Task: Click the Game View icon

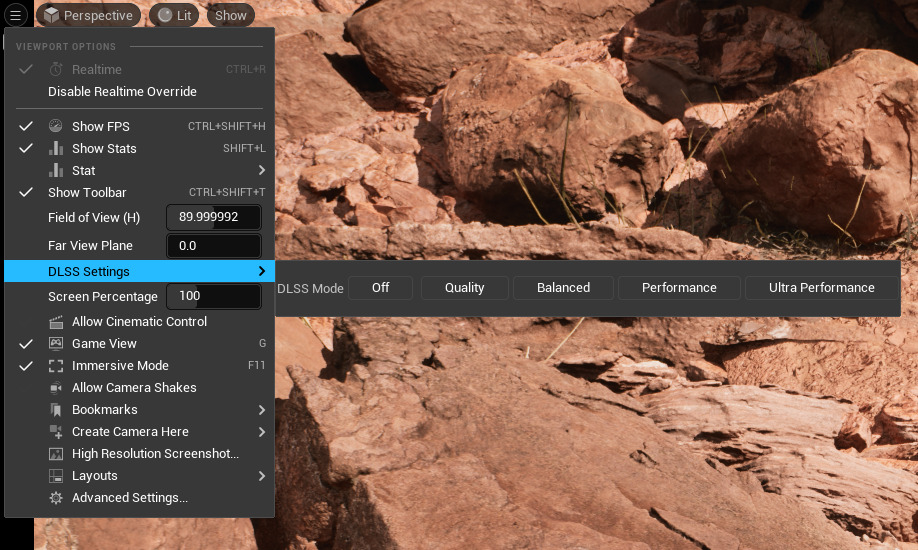Action: pos(56,343)
